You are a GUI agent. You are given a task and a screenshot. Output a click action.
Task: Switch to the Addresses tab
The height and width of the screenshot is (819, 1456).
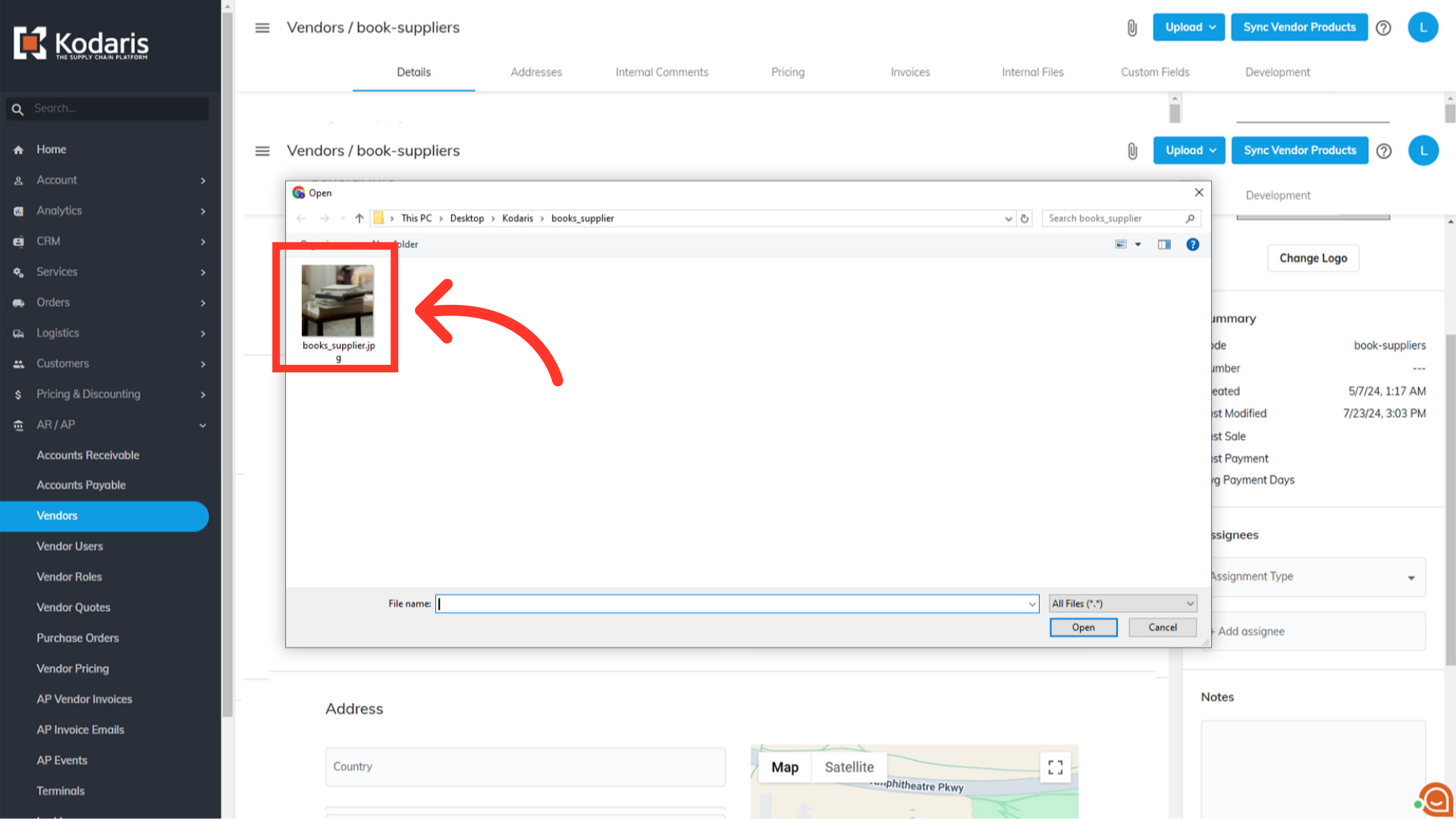click(x=536, y=72)
